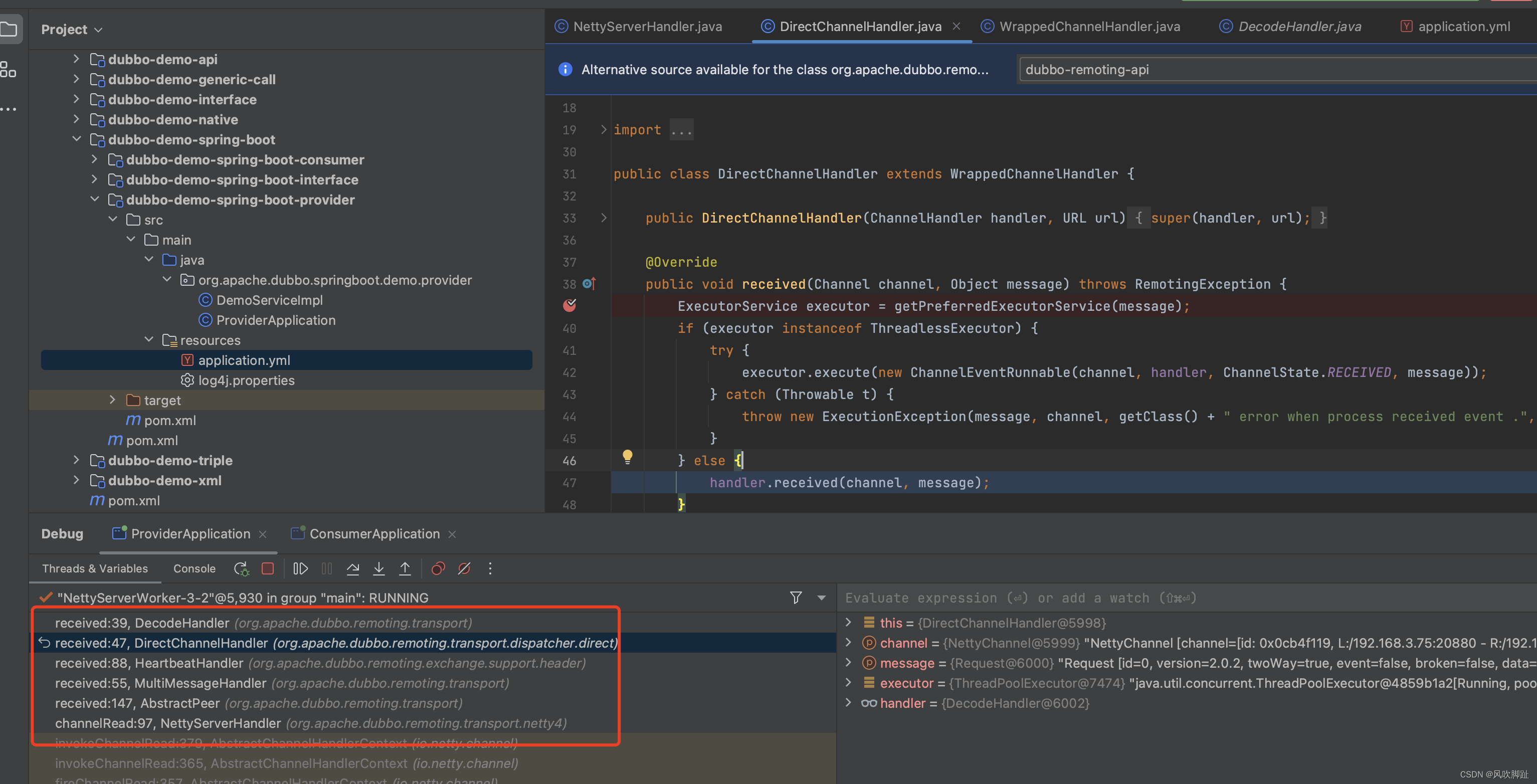Expand the dubbo-demo-triple module
The height and width of the screenshot is (784, 1537).
coord(76,460)
